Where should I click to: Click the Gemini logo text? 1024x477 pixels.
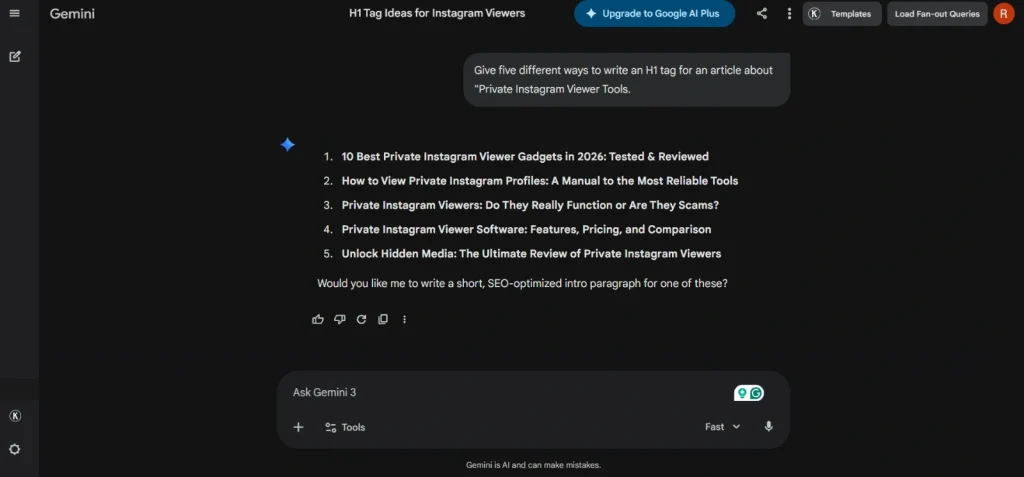coord(72,14)
